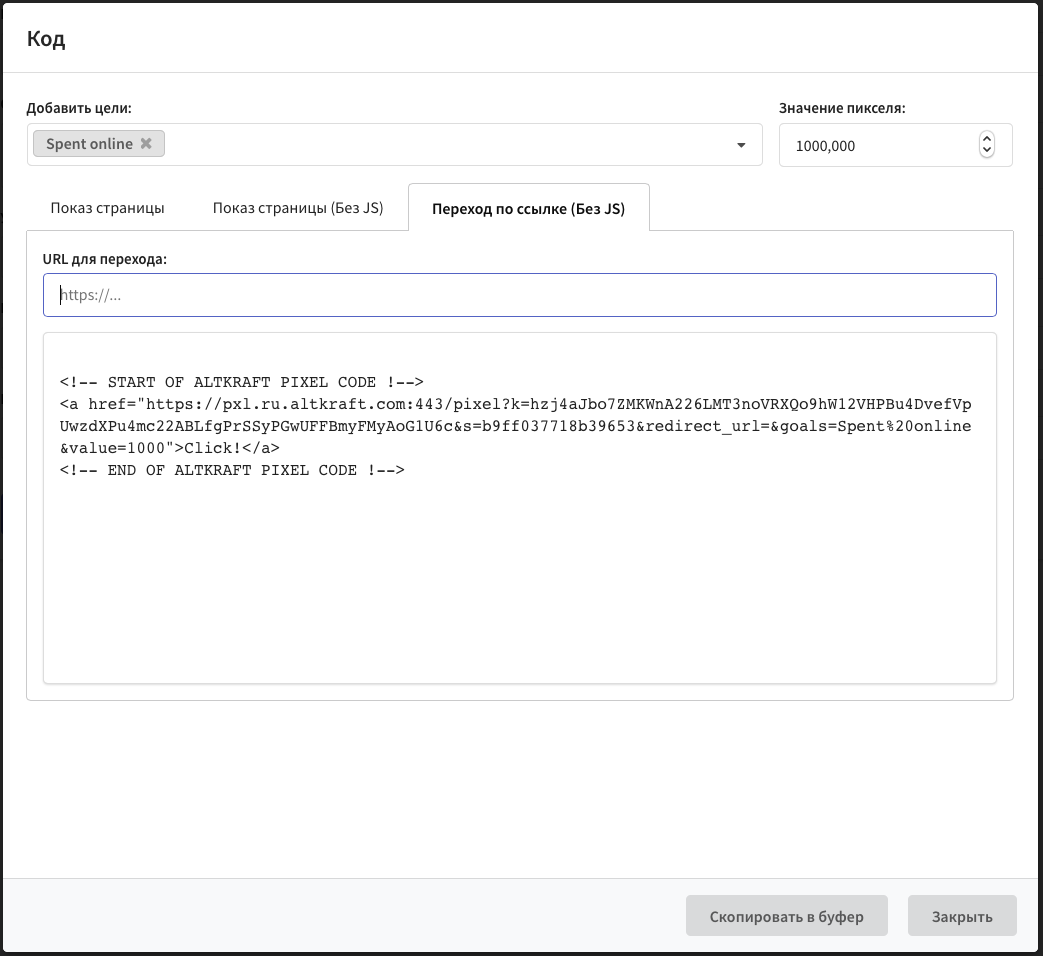Click the Значение пикселя label
This screenshot has width=1043, height=956.
point(842,108)
